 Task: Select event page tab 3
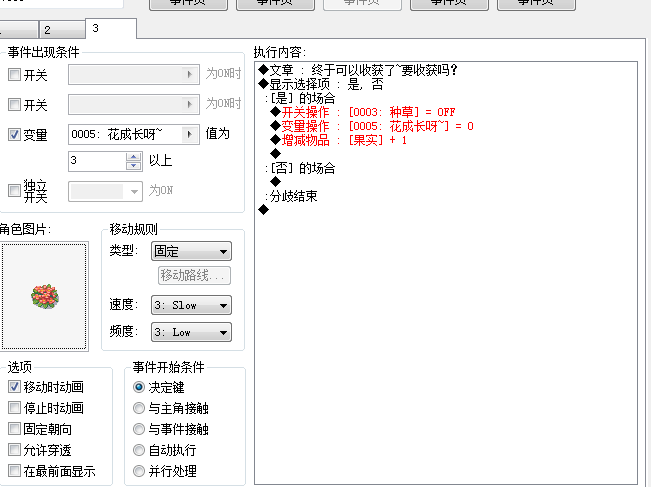pos(111,28)
